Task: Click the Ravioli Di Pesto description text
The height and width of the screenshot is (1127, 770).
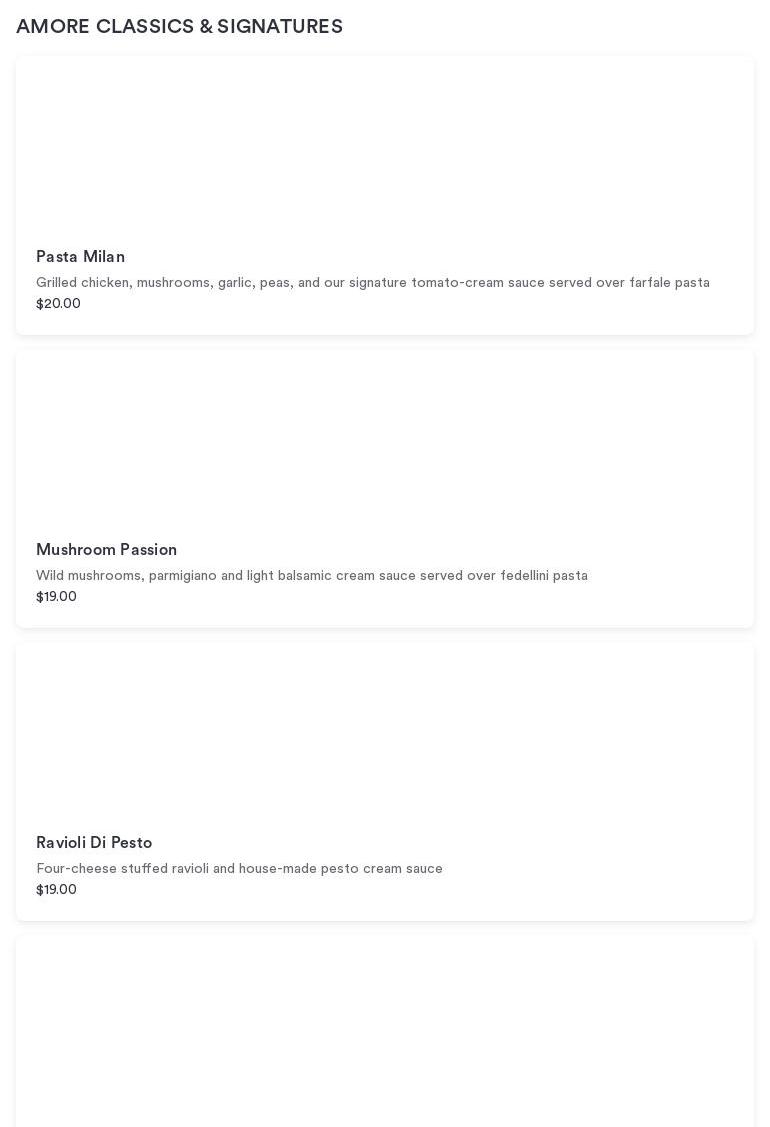Action: 239,869
